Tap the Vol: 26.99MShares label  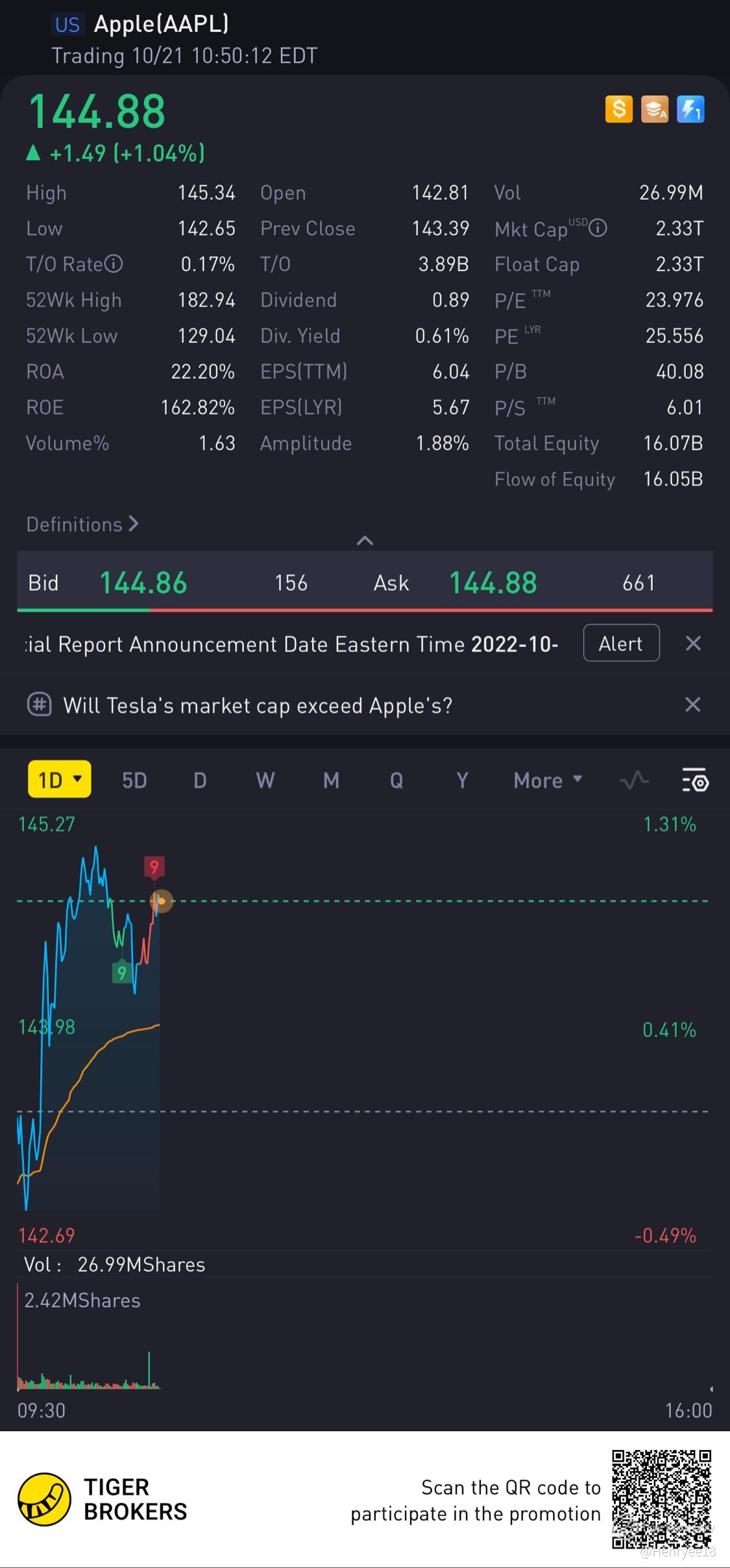(x=114, y=1264)
